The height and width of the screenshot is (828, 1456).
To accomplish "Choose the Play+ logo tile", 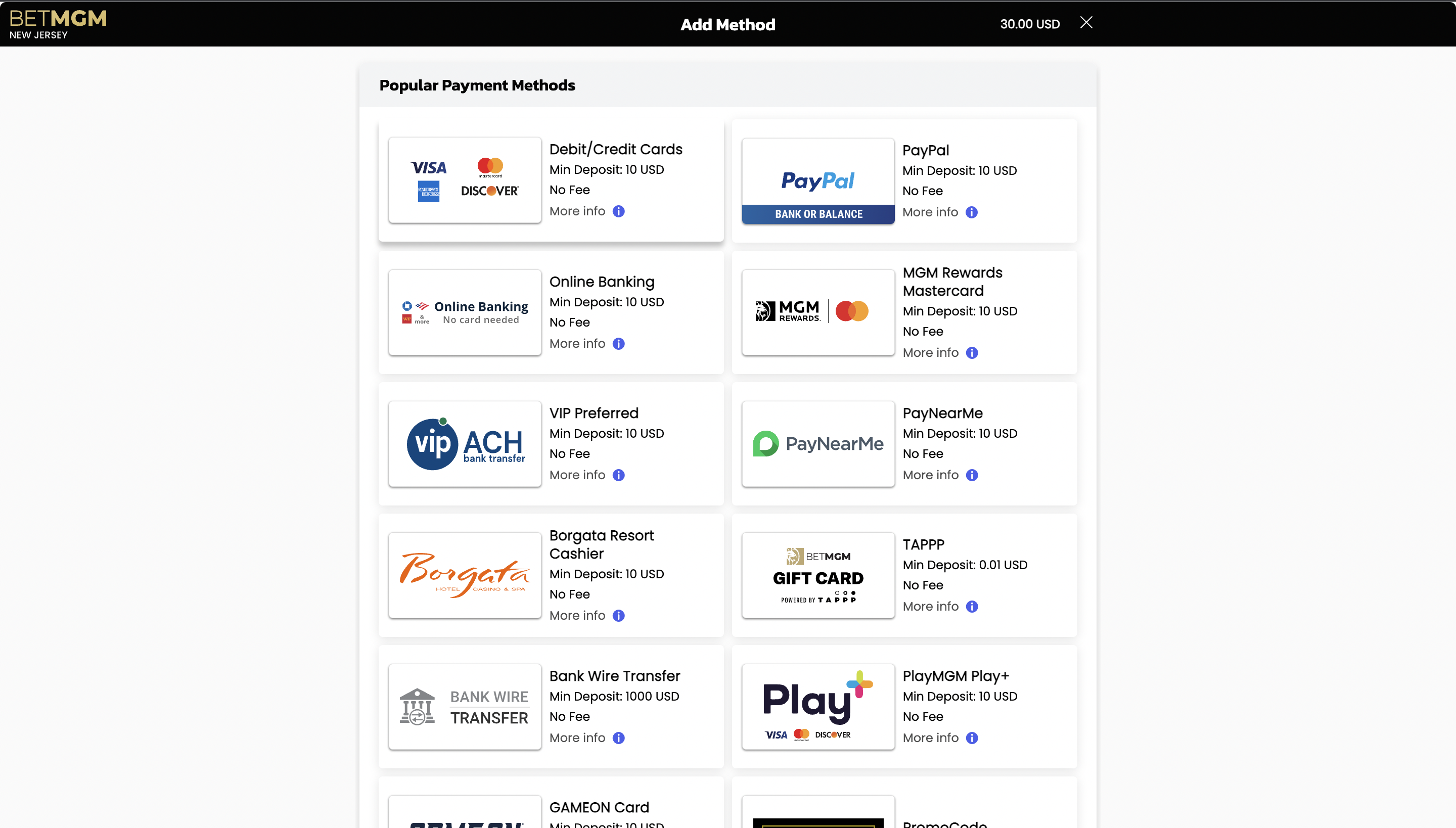I will tap(818, 707).
